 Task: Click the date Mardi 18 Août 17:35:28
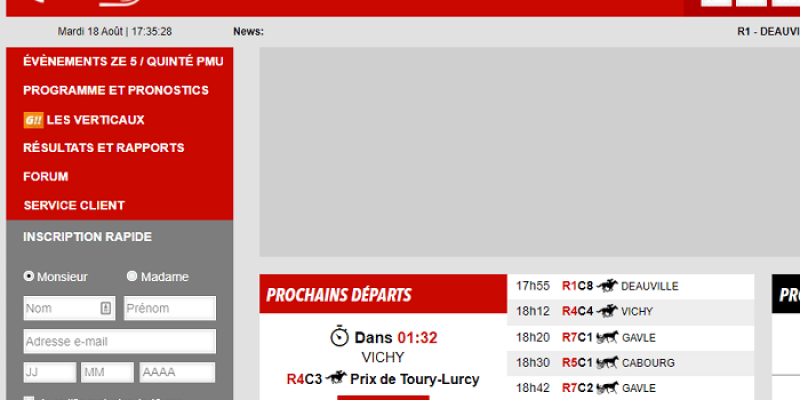coord(115,32)
